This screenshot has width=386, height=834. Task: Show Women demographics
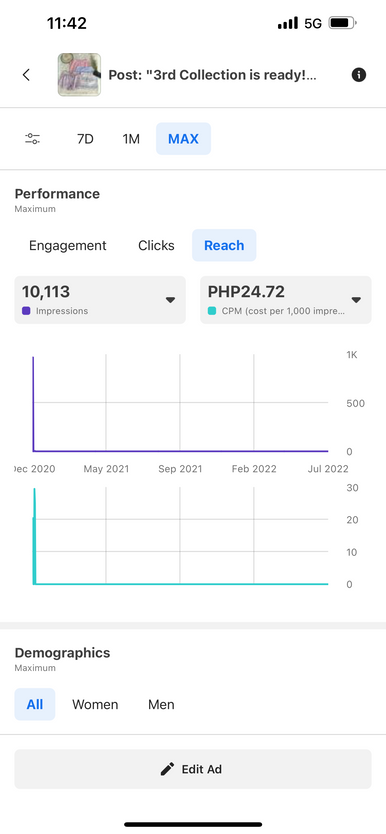point(95,704)
